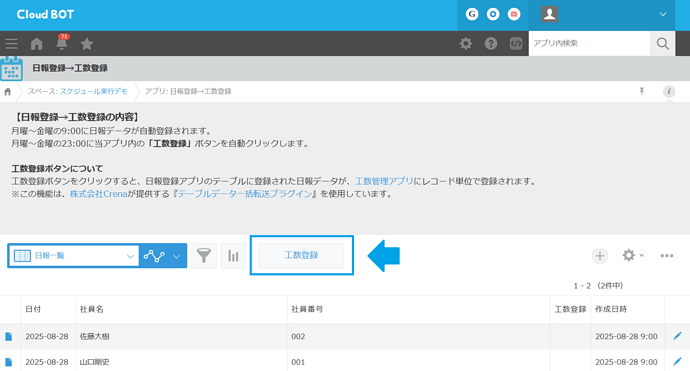Open the three-dot options menu
Image resolution: width=690 pixels, height=371 pixels.
tap(667, 256)
